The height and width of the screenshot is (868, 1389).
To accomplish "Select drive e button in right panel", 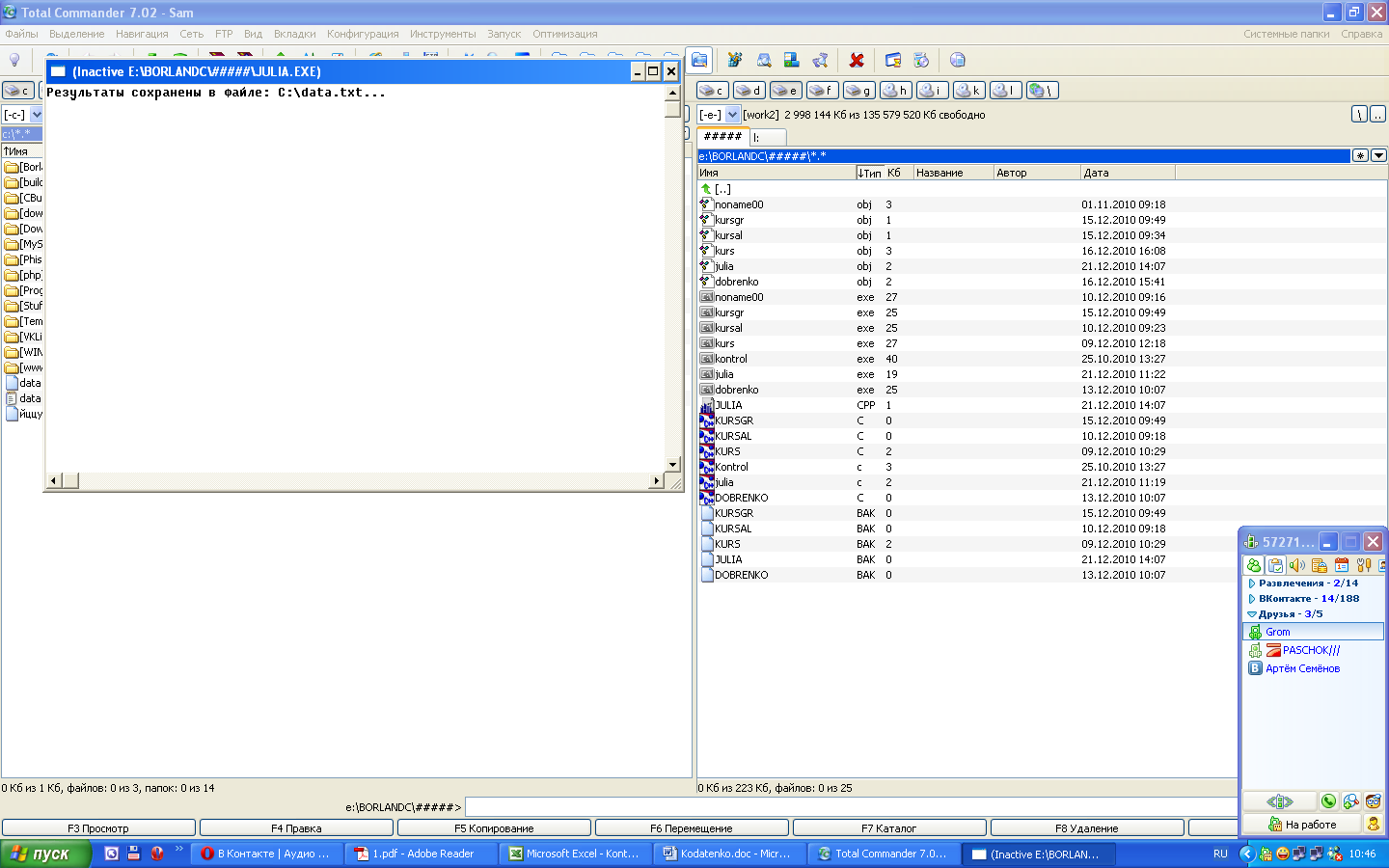I will pyautogui.click(x=785, y=90).
